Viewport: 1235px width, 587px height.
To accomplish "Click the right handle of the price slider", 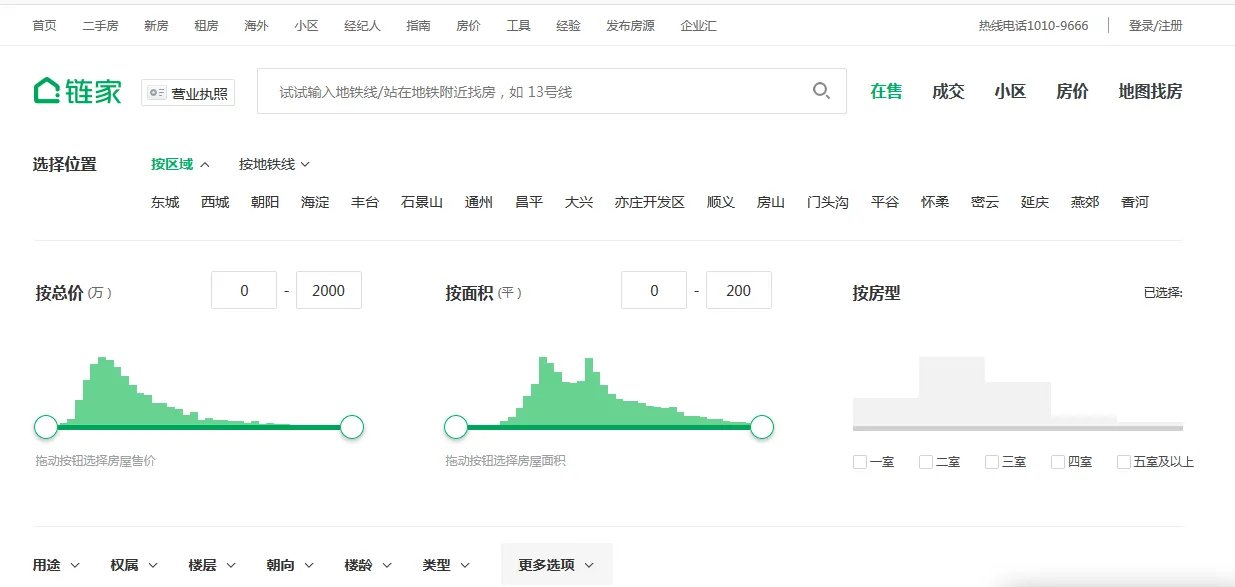I will (x=352, y=426).
